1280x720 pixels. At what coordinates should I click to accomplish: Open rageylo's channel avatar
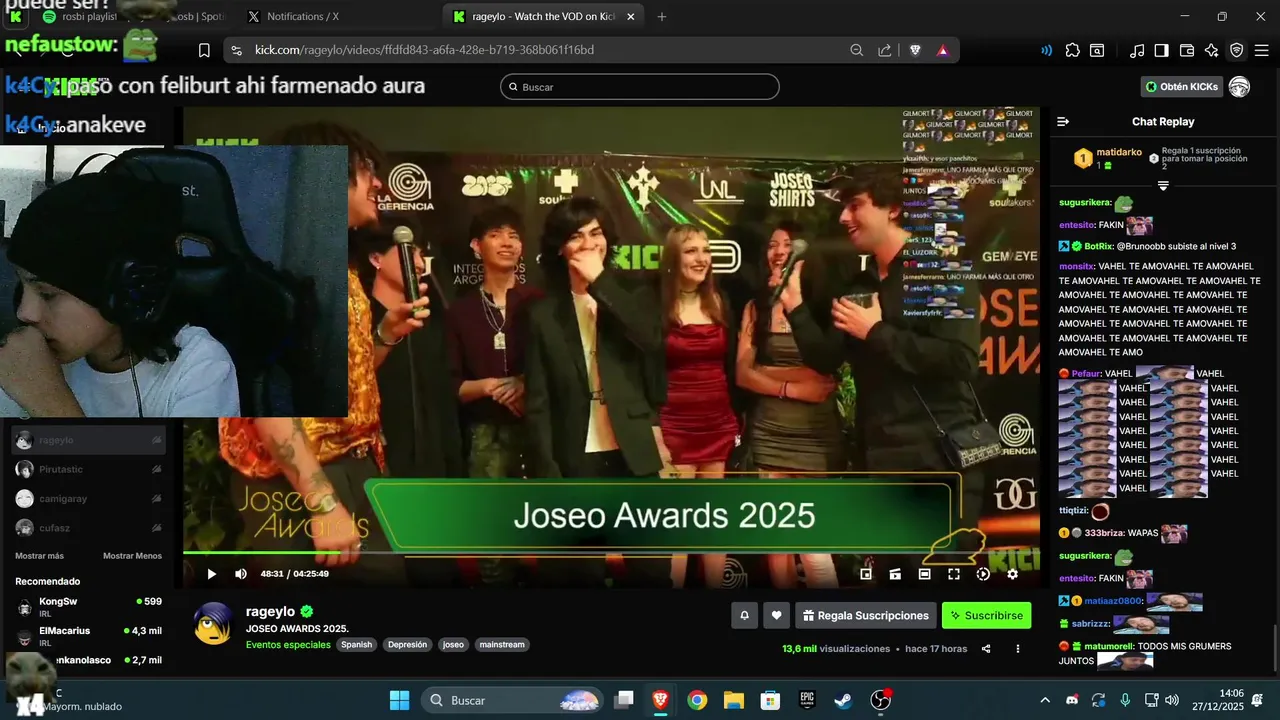[x=213, y=623]
